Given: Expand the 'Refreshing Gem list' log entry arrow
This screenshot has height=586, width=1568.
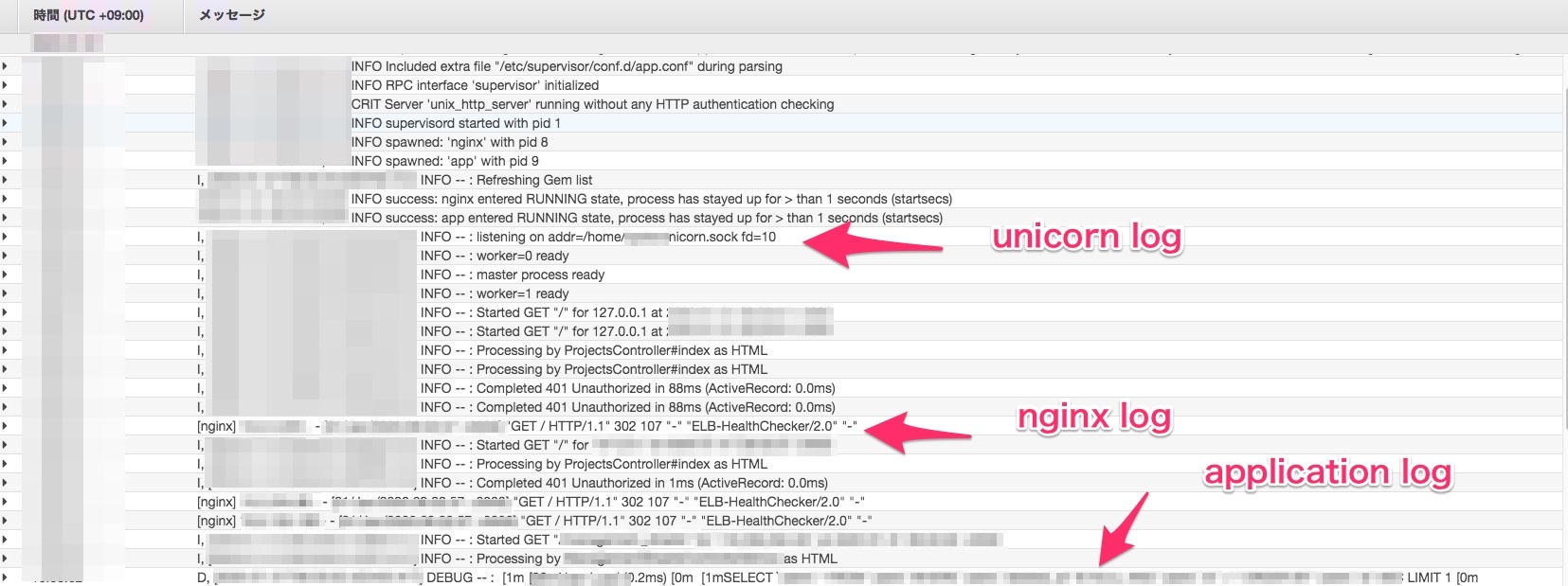Looking at the screenshot, I should pyautogui.click(x=5, y=180).
